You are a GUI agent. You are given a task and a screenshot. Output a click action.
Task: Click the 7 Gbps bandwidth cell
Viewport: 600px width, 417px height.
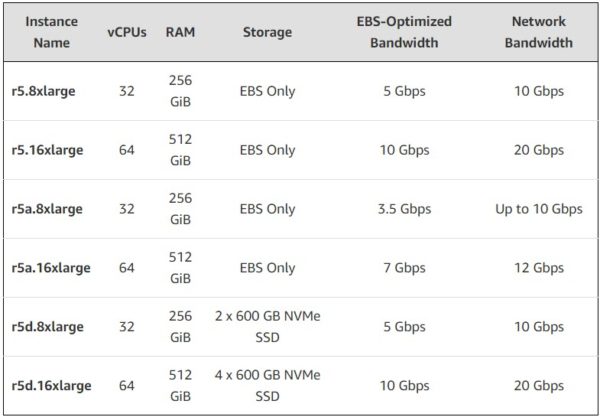404,268
